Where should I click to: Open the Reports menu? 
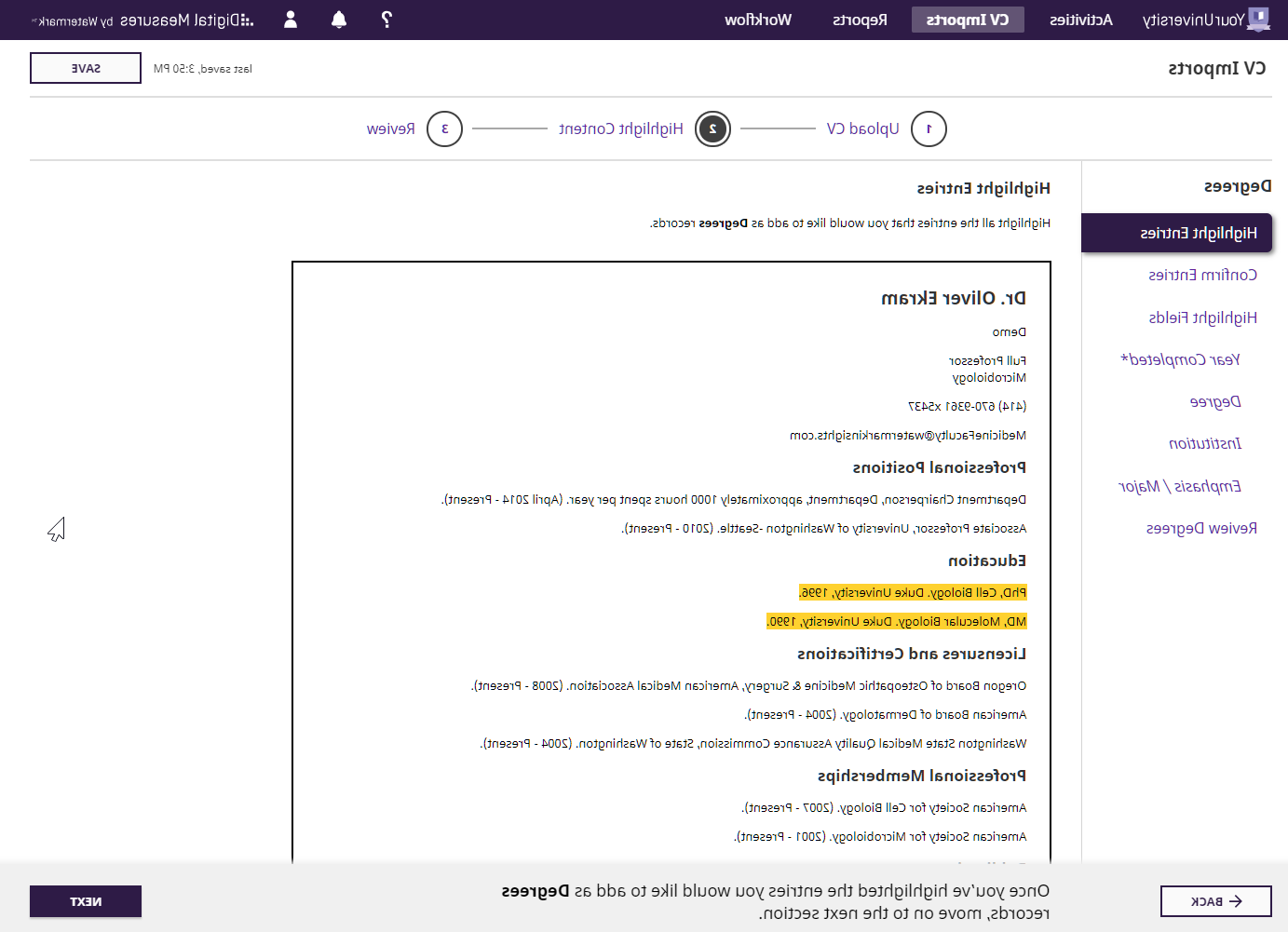click(860, 20)
